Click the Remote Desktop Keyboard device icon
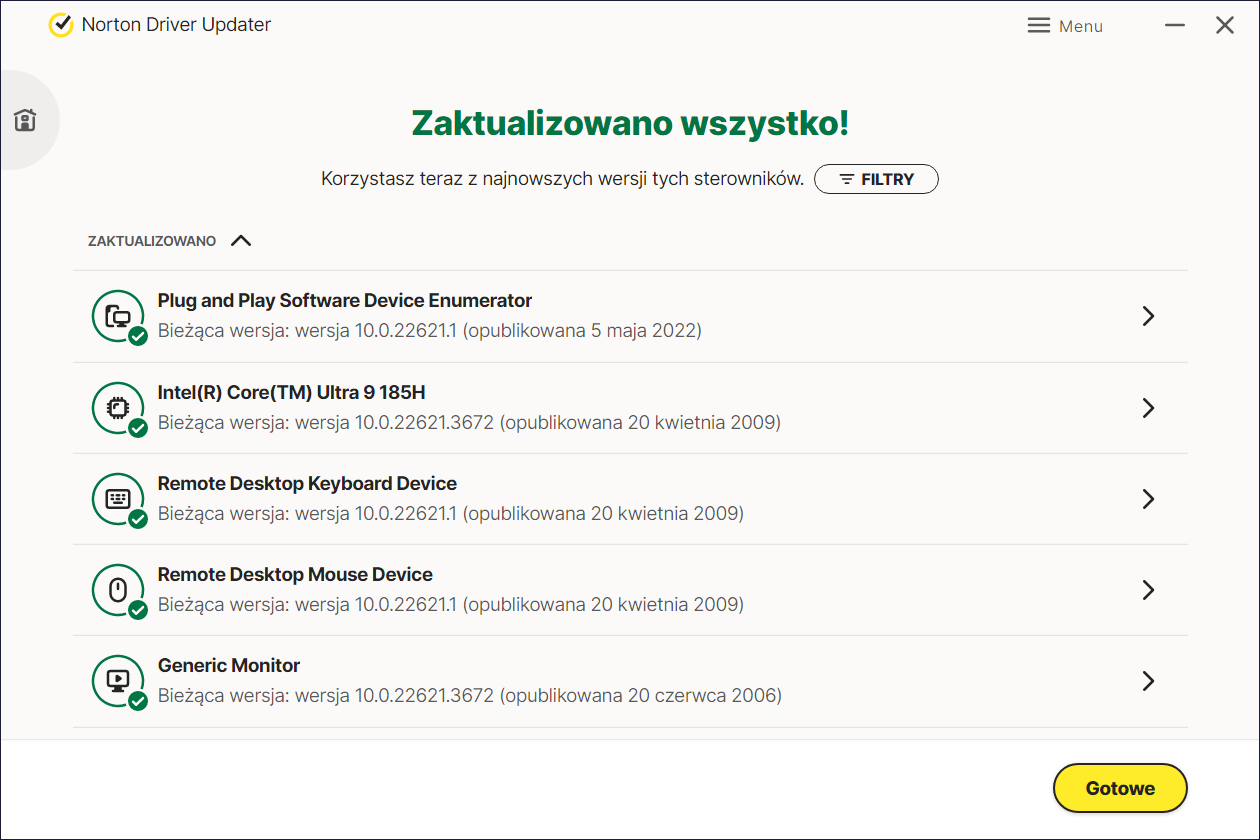The width and height of the screenshot is (1260, 840). [119, 499]
